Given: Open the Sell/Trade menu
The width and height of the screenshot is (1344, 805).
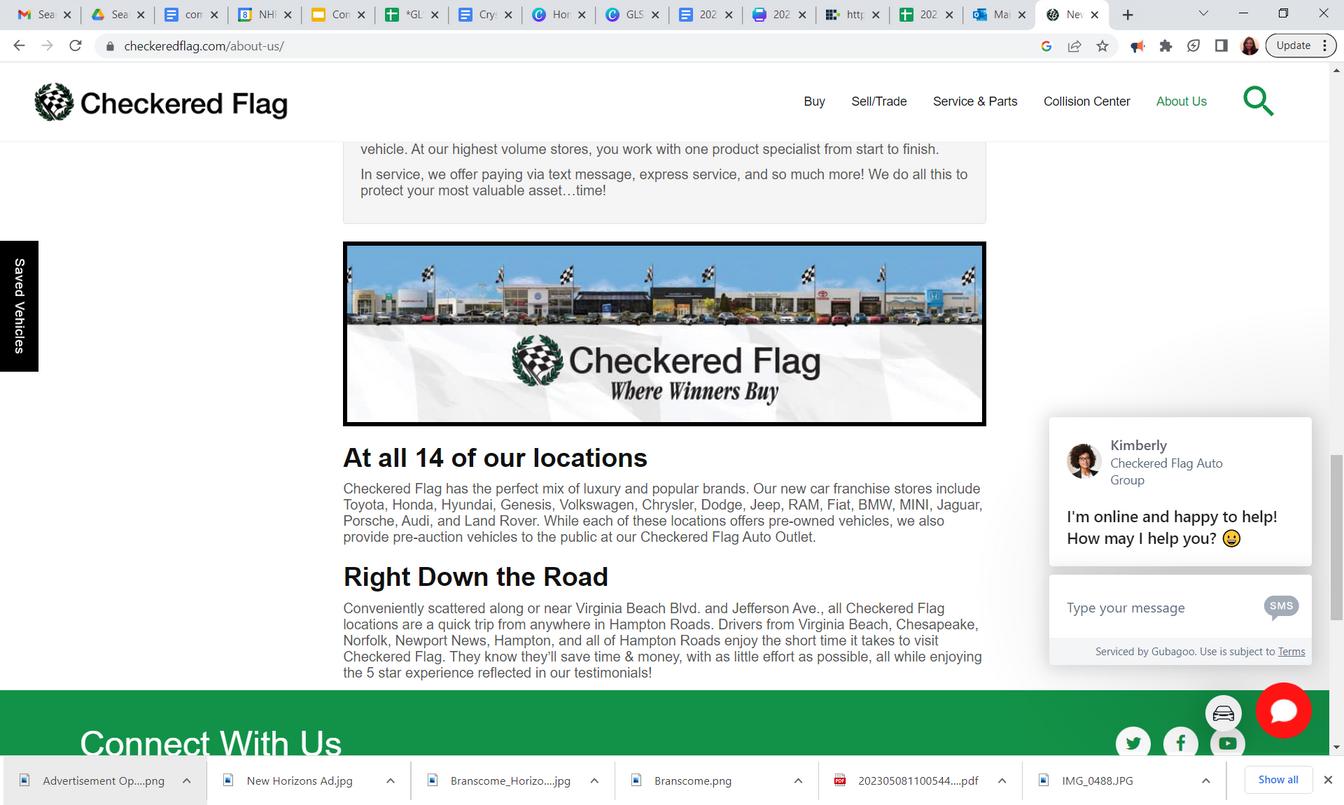Looking at the screenshot, I should click(879, 101).
